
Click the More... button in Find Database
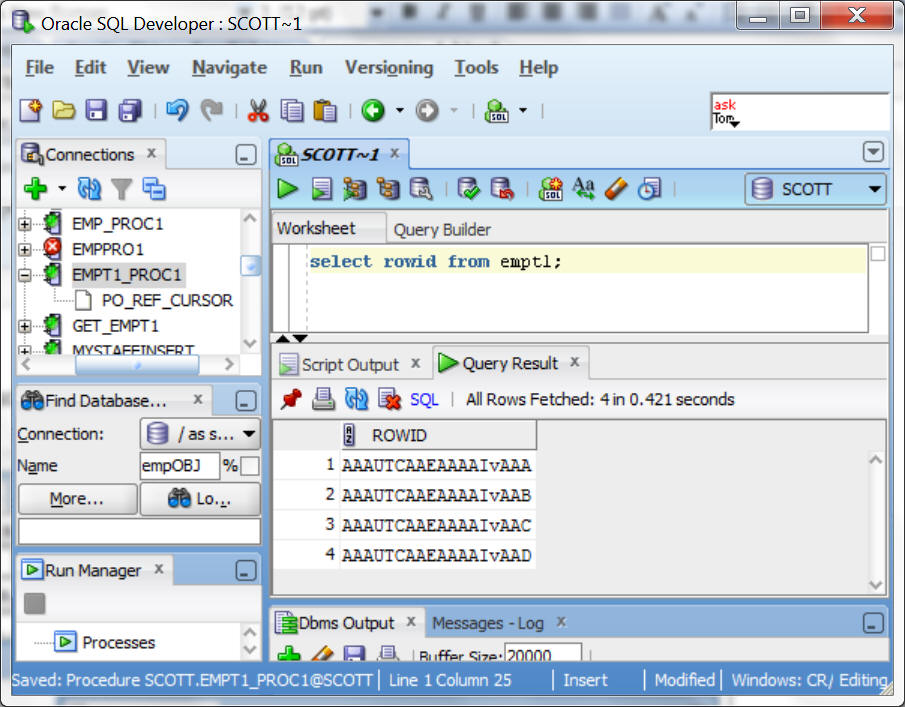coord(77,499)
